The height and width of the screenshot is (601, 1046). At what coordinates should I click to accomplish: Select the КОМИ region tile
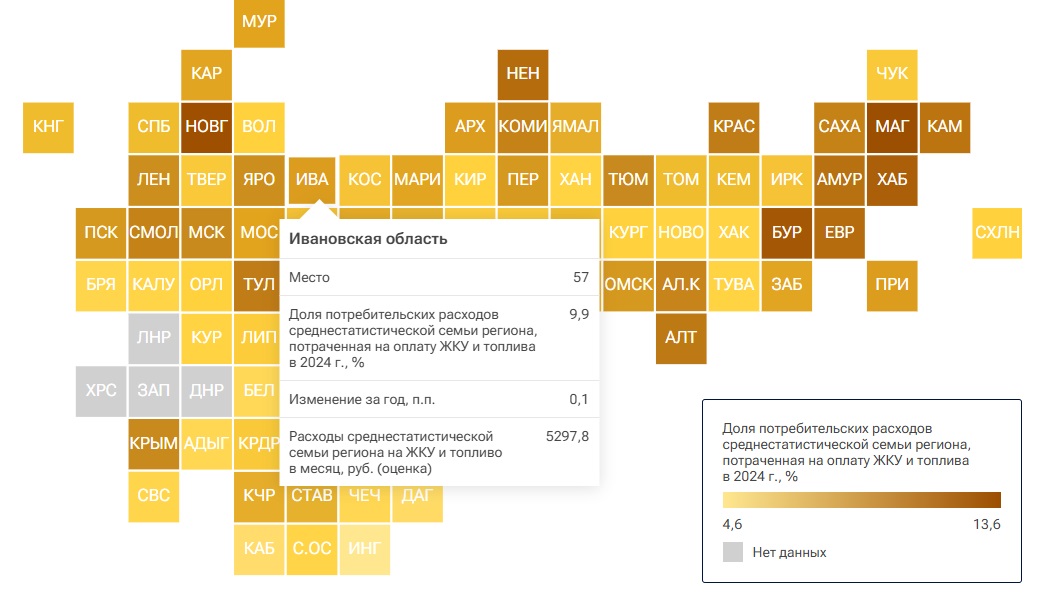(523, 127)
